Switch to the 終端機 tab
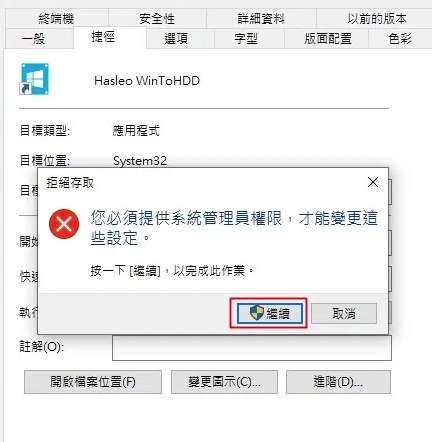Screen dimensions: 432x442 56,19
